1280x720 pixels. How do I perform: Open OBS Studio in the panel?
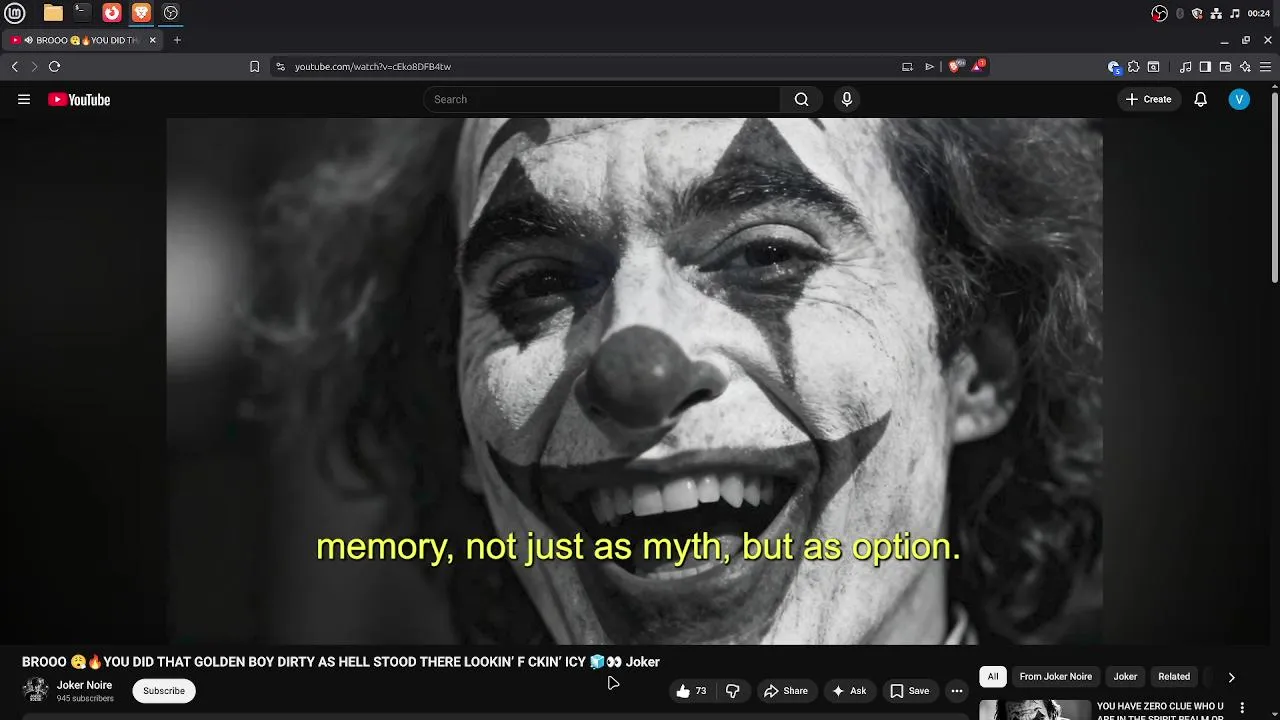170,13
